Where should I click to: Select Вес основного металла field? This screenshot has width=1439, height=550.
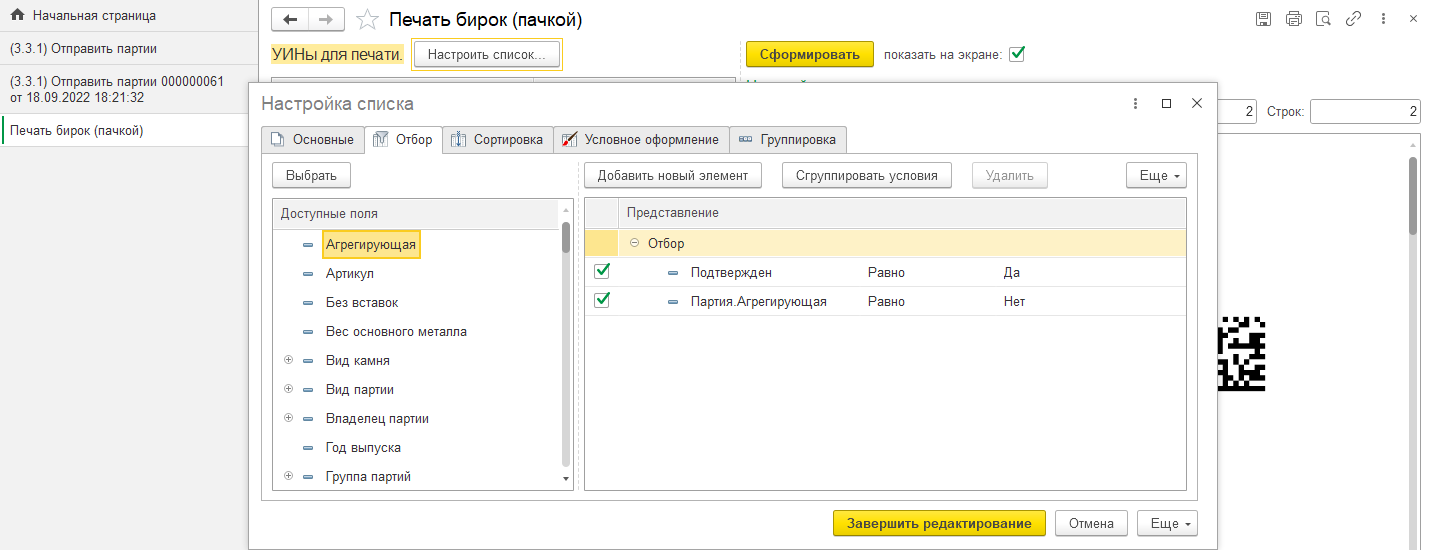click(x=396, y=331)
